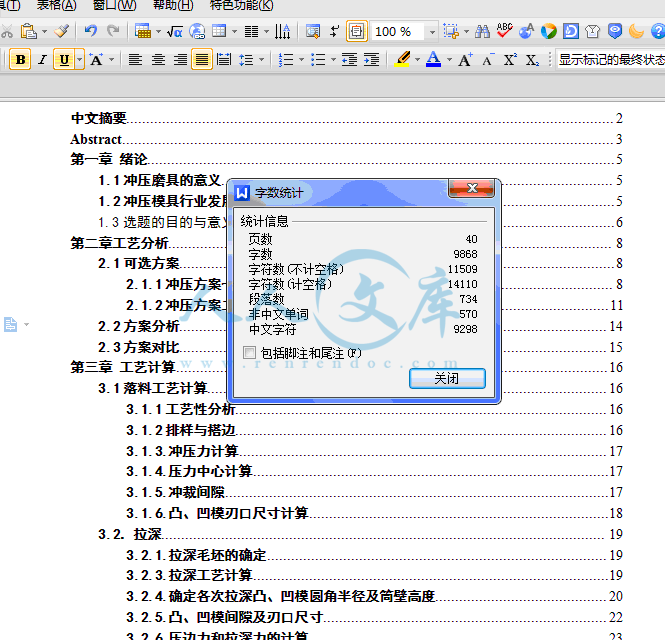This screenshot has width=665, height=640.
Task: Toggle Underline formatting
Action: (64, 60)
